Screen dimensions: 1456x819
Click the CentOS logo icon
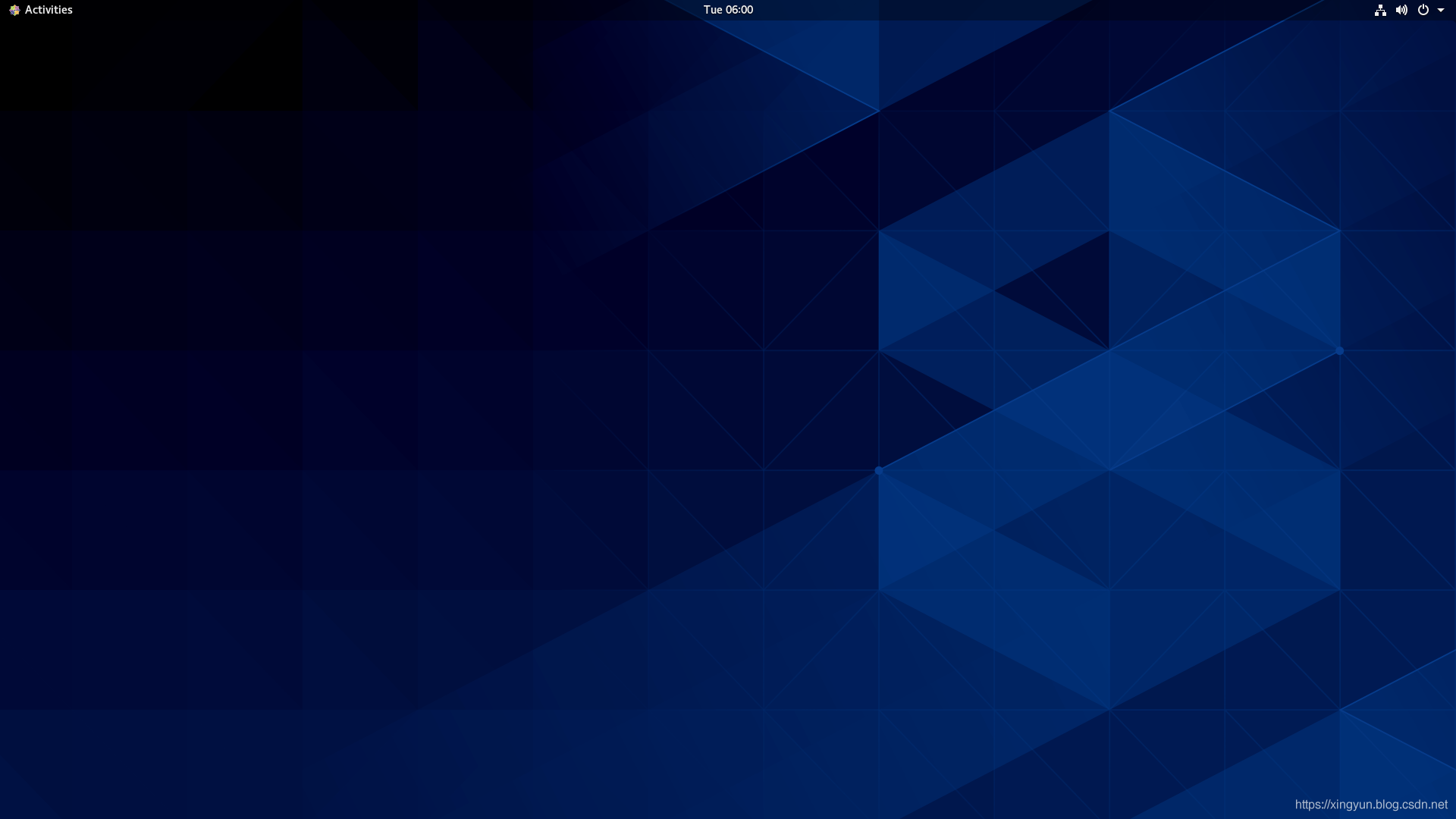point(14,10)
